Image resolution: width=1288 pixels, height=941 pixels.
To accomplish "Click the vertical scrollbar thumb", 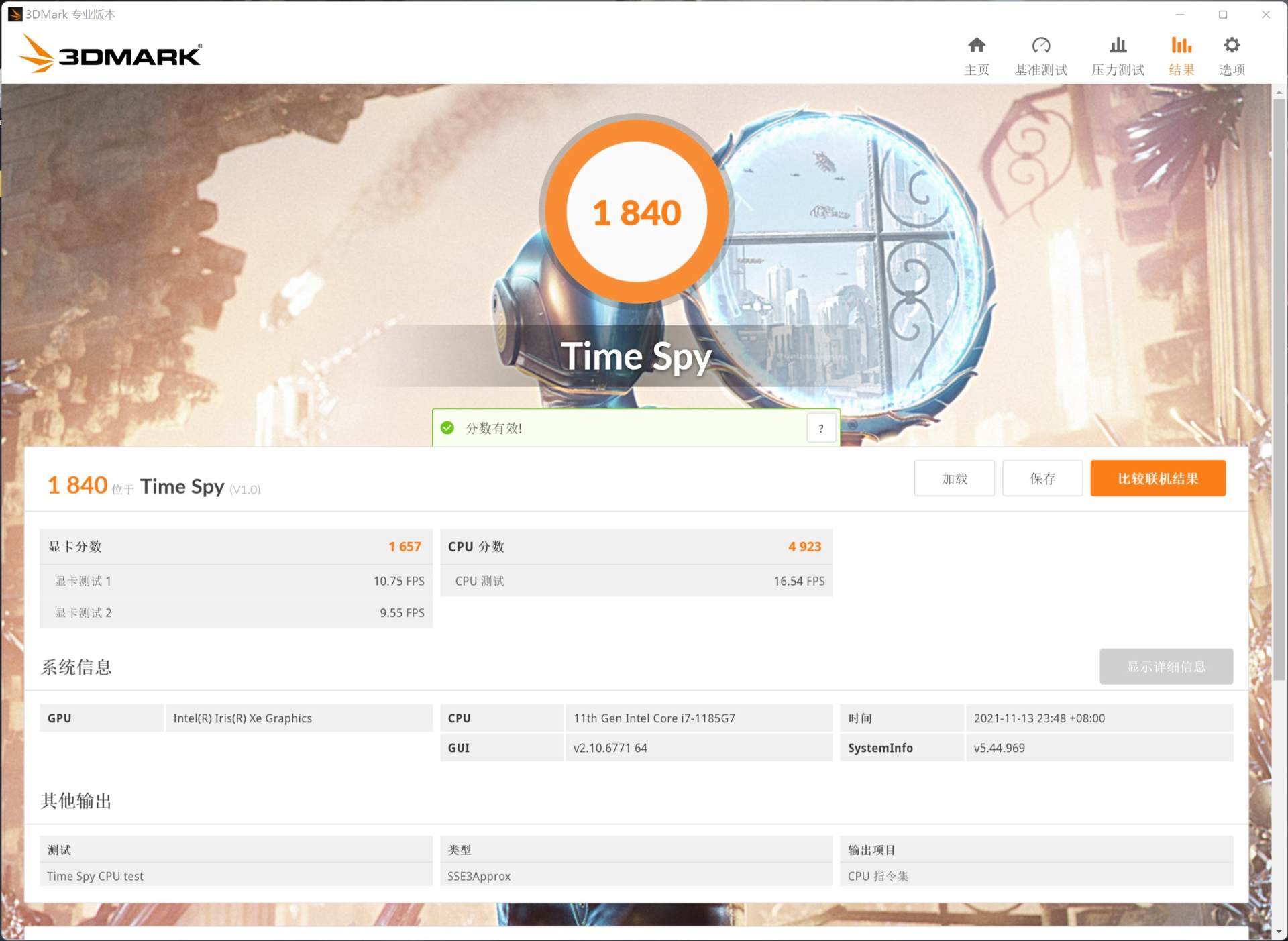I will (x=1279, y=389).
